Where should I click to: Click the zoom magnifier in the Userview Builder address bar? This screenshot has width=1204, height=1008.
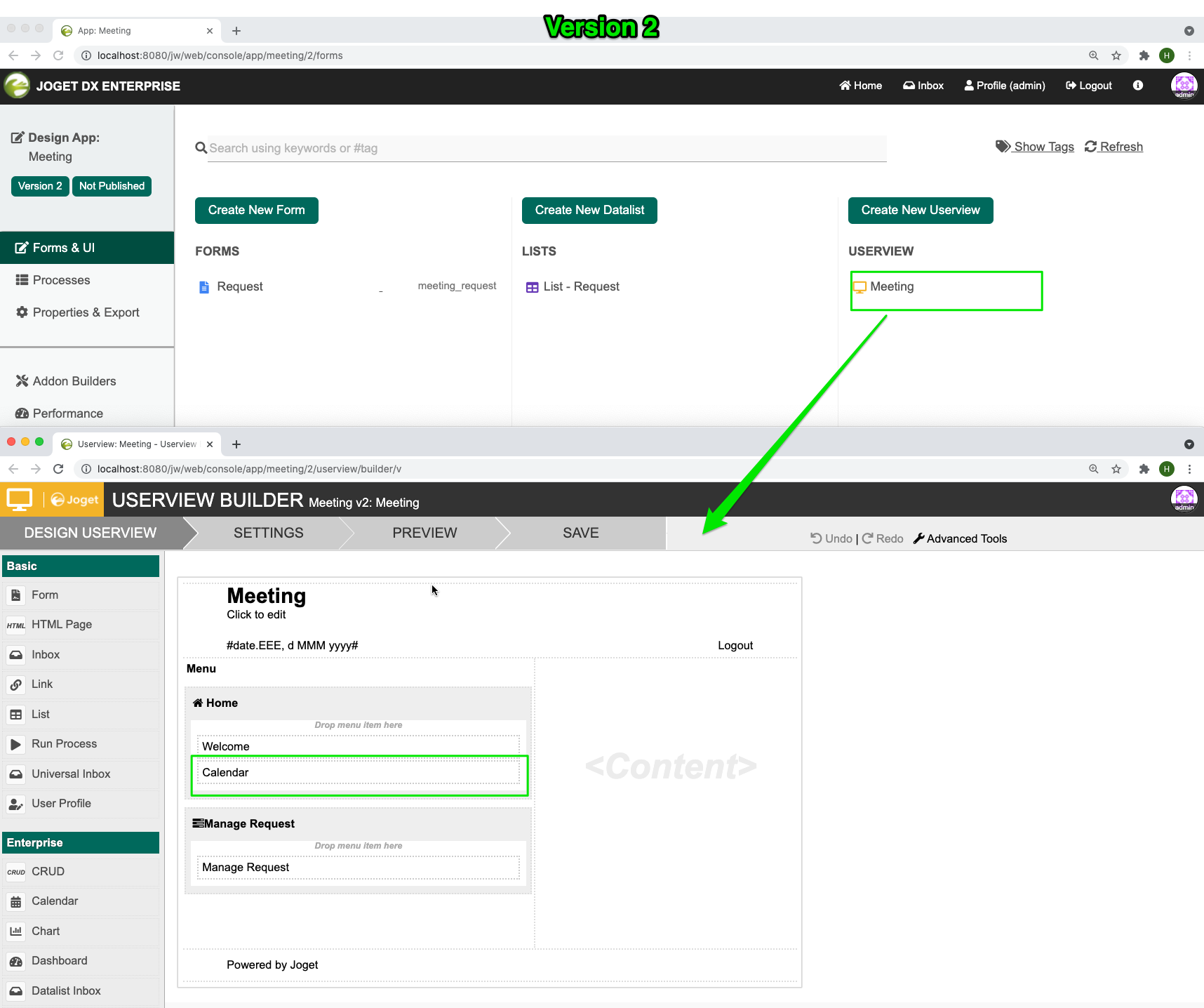tap(1094, 469)
